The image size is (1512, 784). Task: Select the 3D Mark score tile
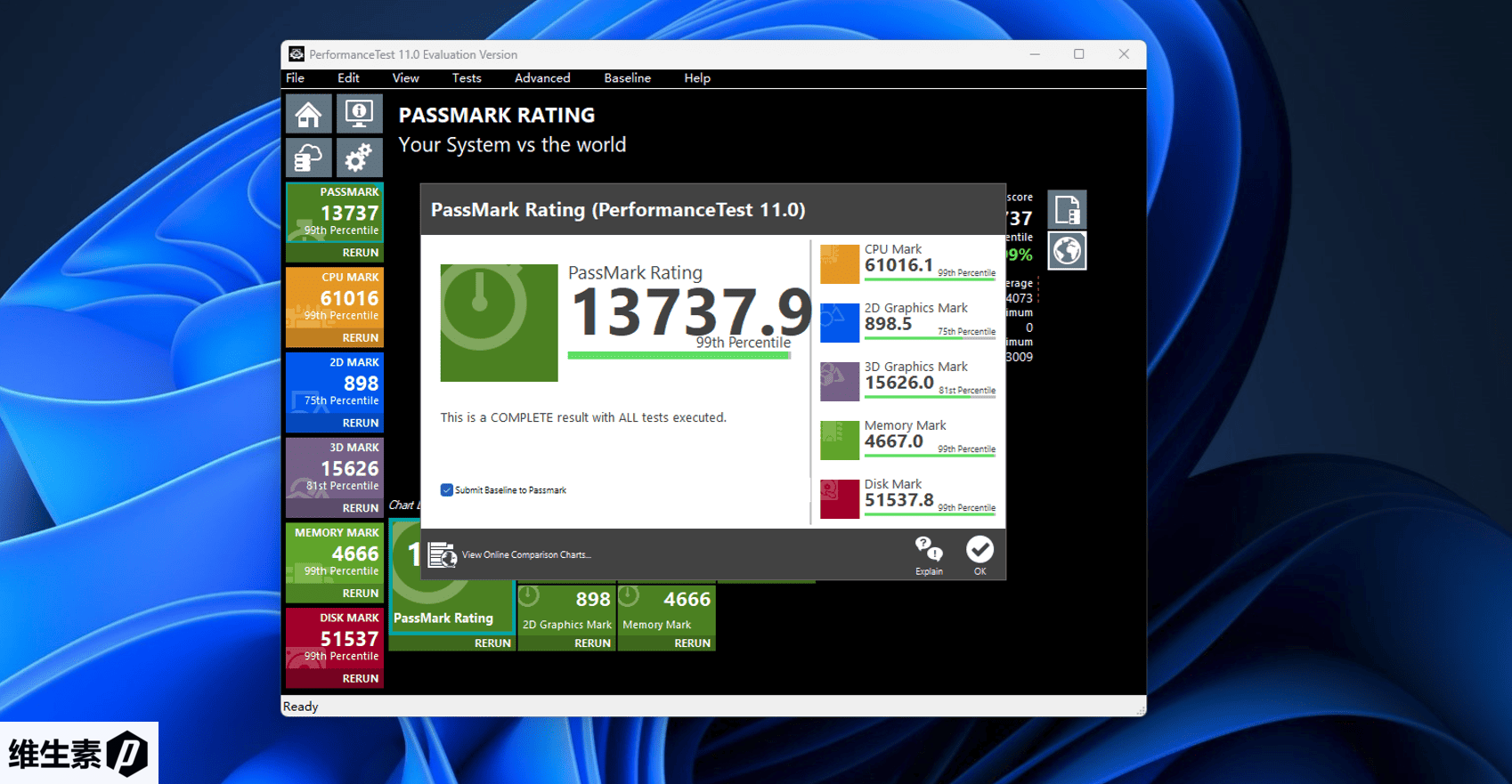click(335, 467)
